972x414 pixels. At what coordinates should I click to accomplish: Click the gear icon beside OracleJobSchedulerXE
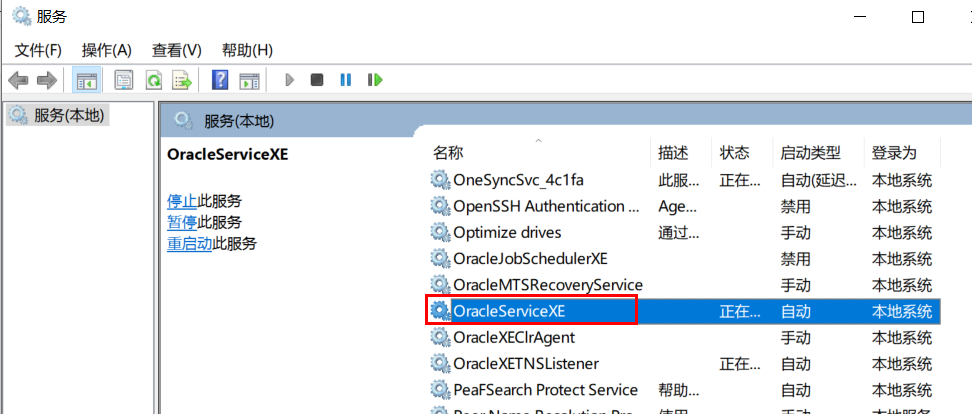tap(440, 258)
